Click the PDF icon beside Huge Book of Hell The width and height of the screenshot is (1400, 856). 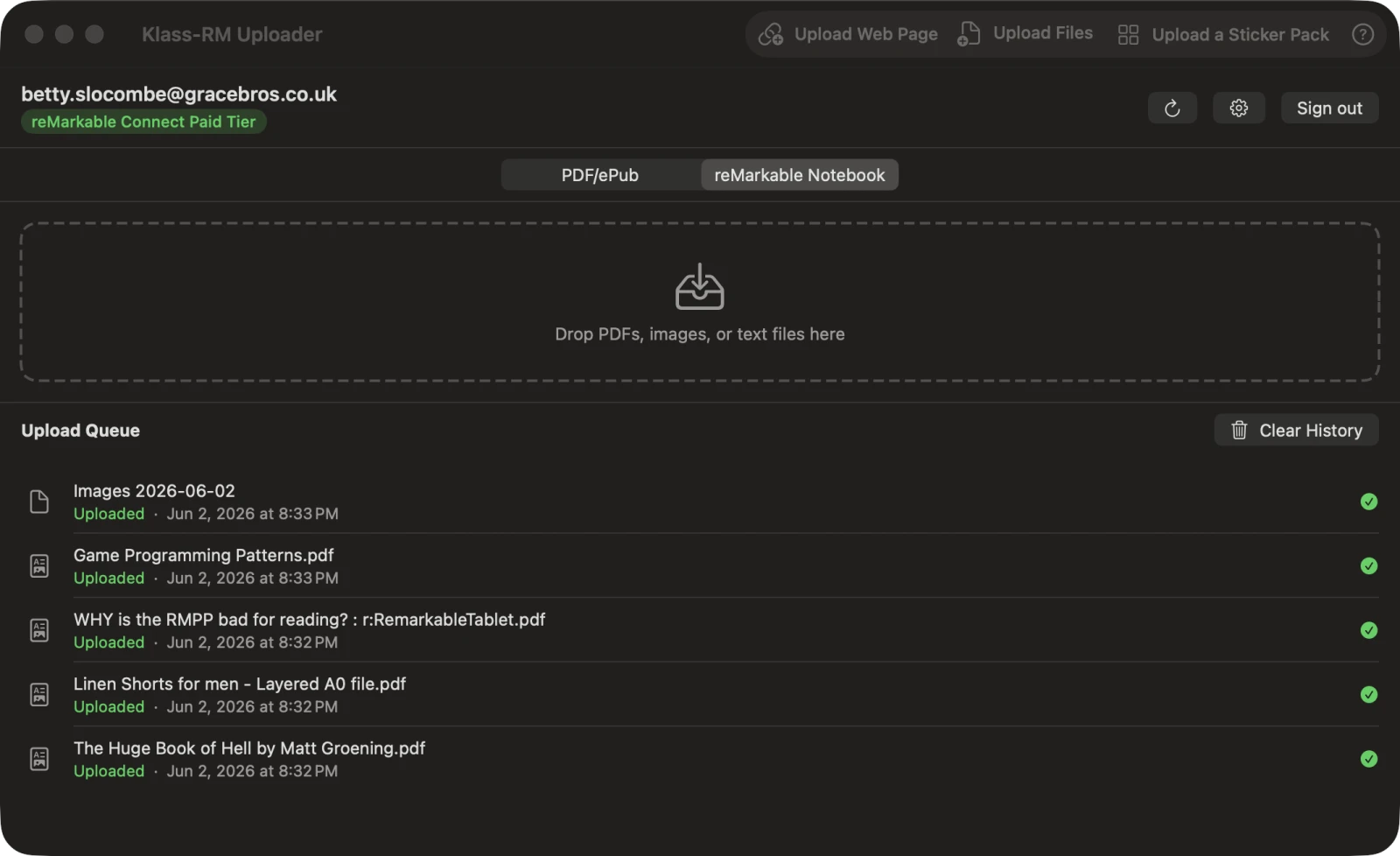click(39, 759)
